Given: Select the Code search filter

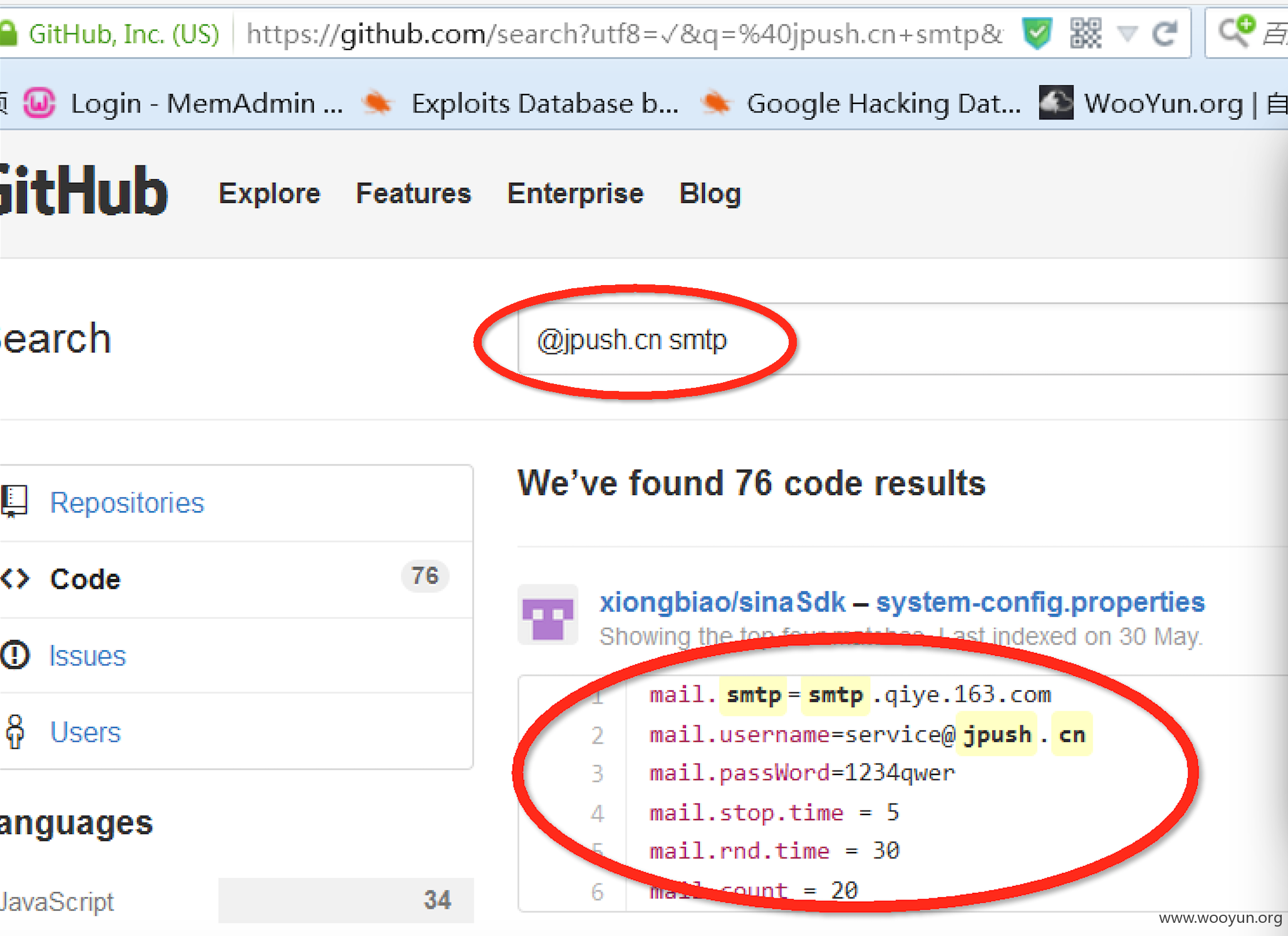Looking at the screenshot, I should (236, 579).
